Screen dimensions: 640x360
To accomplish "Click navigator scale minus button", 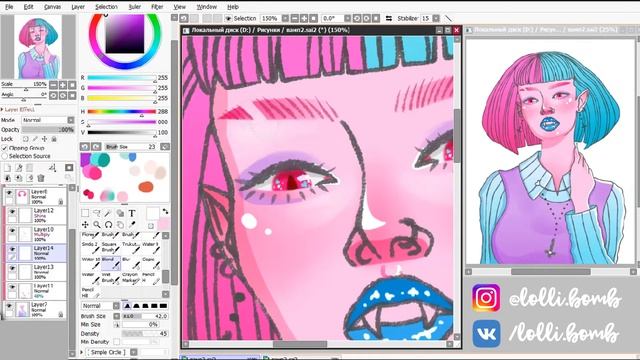I will click(53, 85).
